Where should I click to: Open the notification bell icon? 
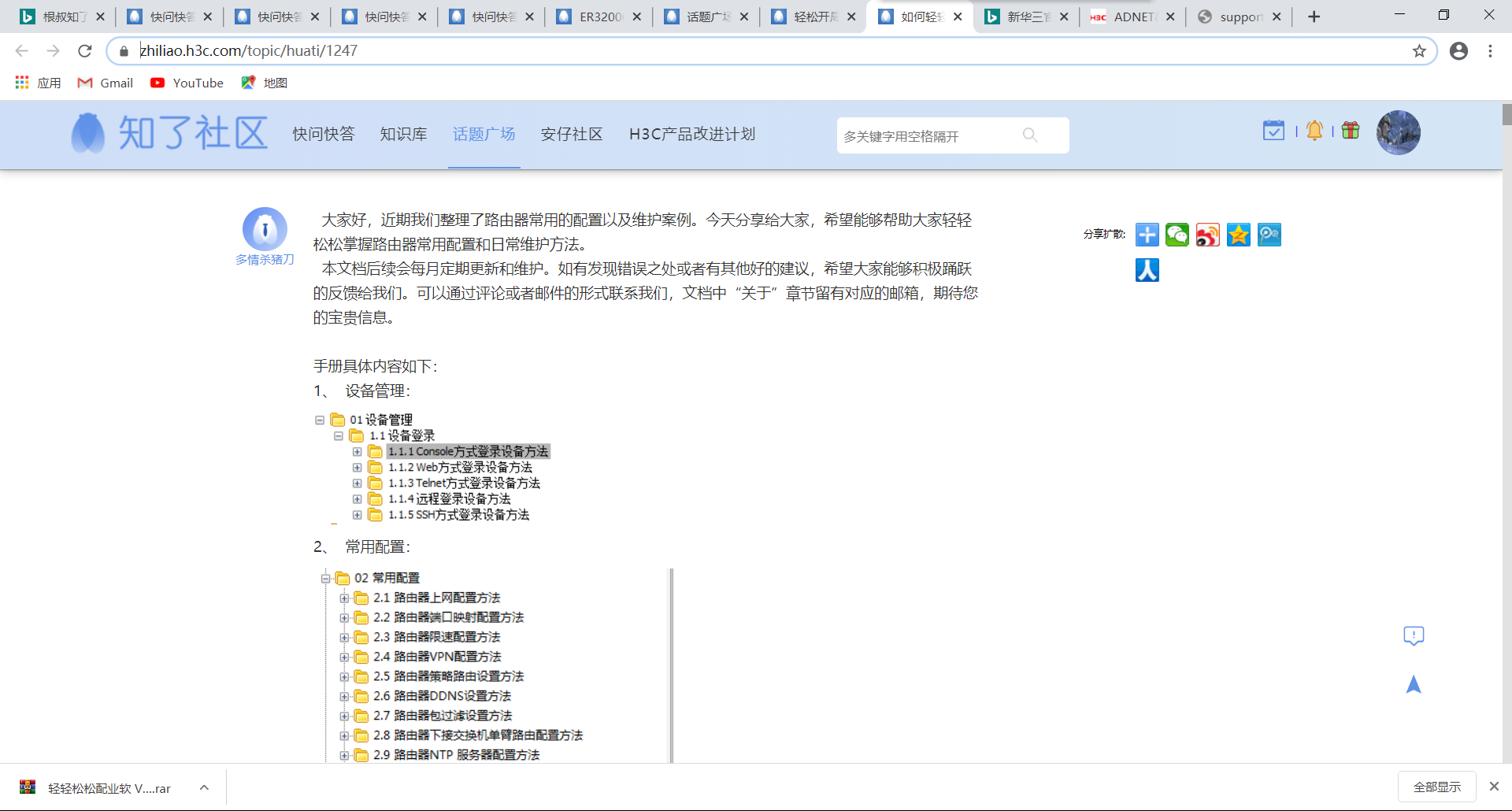coord(1314,131)
